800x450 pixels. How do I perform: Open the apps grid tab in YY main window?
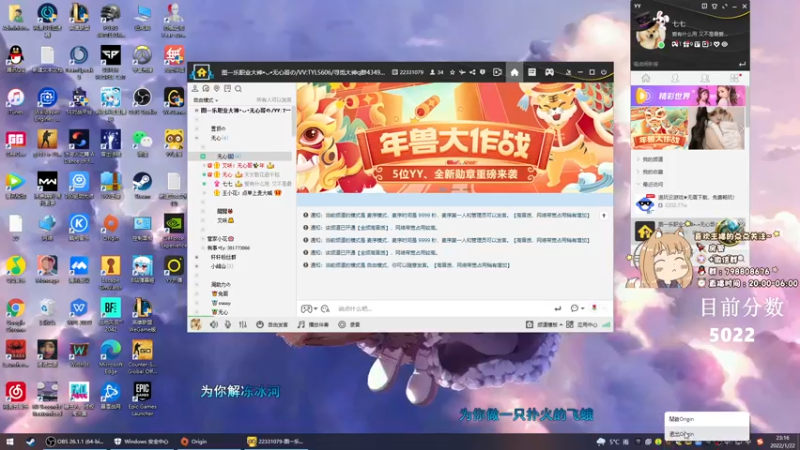point(734,78)
